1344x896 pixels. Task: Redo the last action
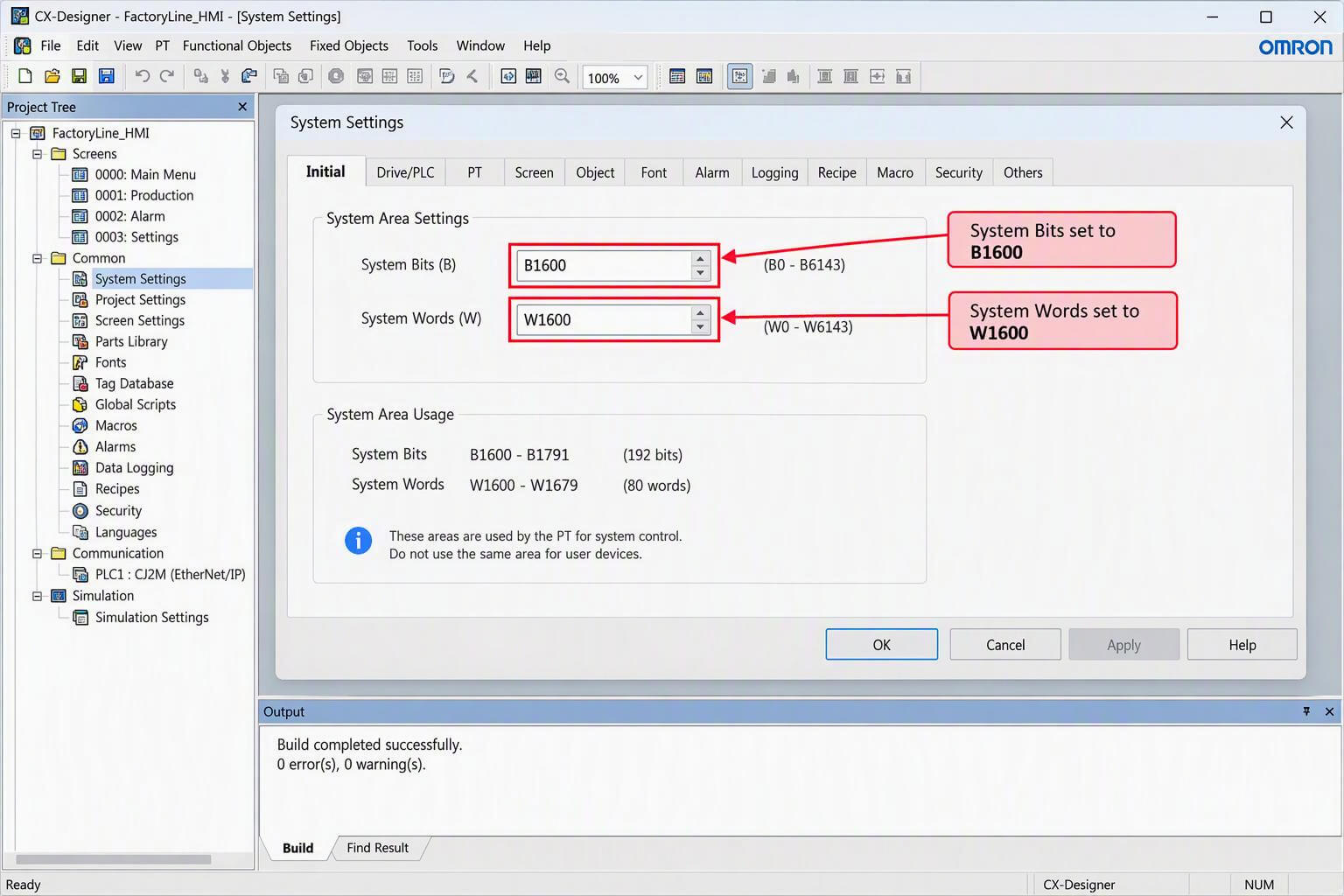point(167,77)
